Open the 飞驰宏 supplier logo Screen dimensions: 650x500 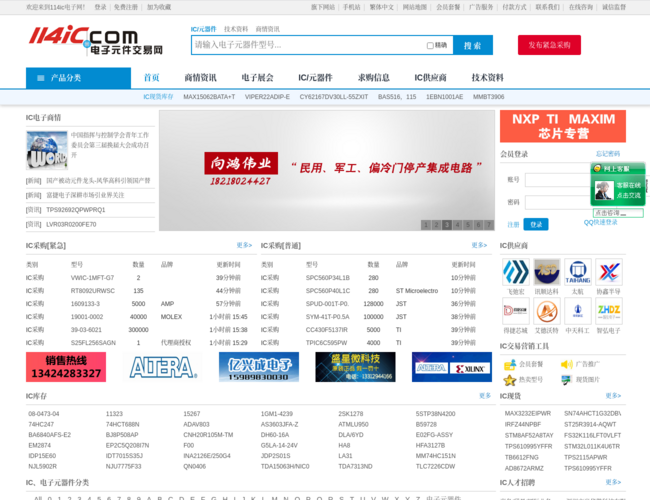point(515,272)
